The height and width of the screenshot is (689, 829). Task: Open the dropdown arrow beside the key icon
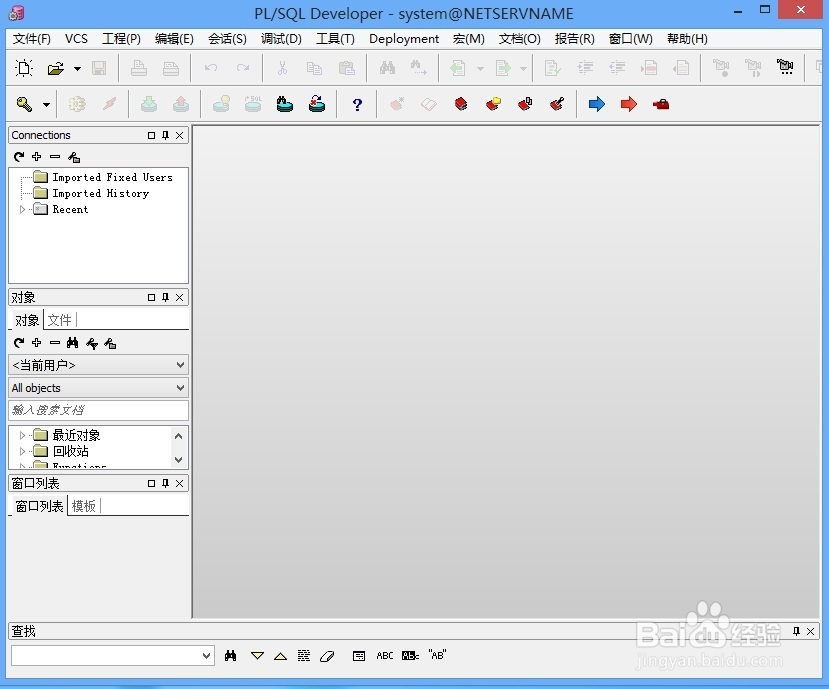tap(47, 105)
